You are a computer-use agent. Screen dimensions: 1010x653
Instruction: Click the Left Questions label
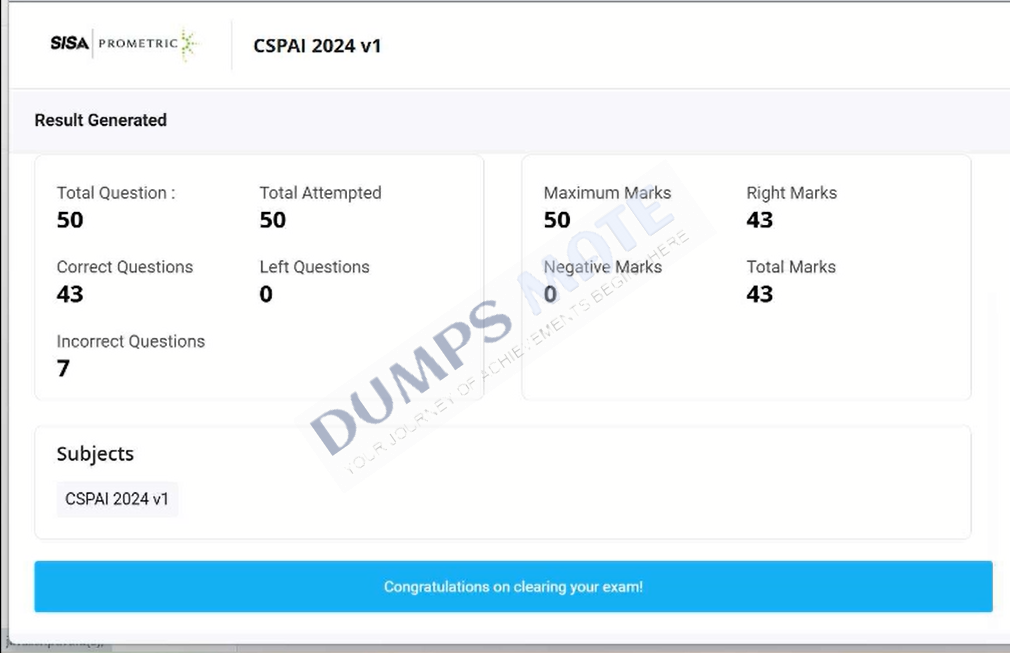[315, 267]
